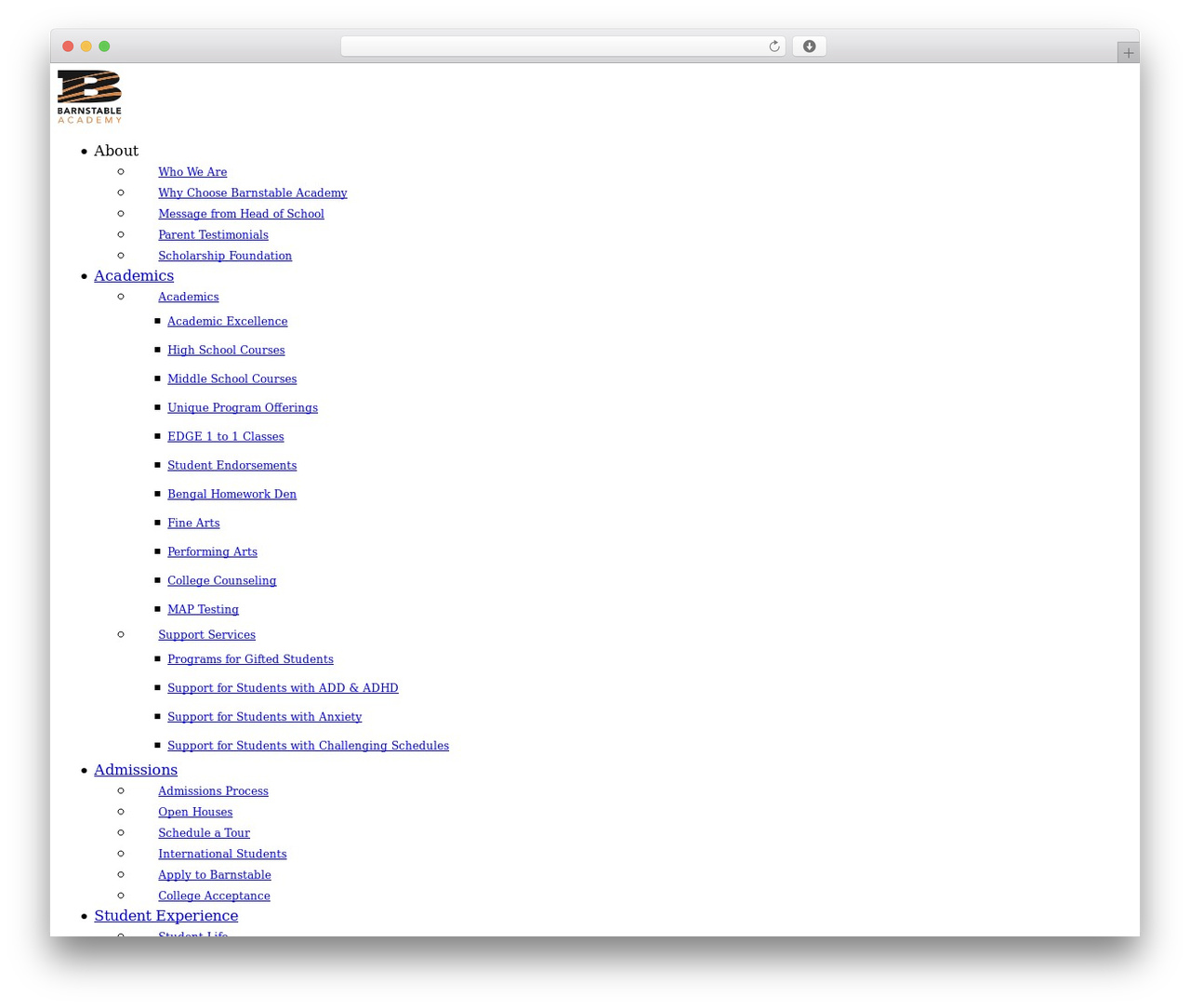
Task: Open Why Choose Barnstable Academy
Action: tap(253, 192)
